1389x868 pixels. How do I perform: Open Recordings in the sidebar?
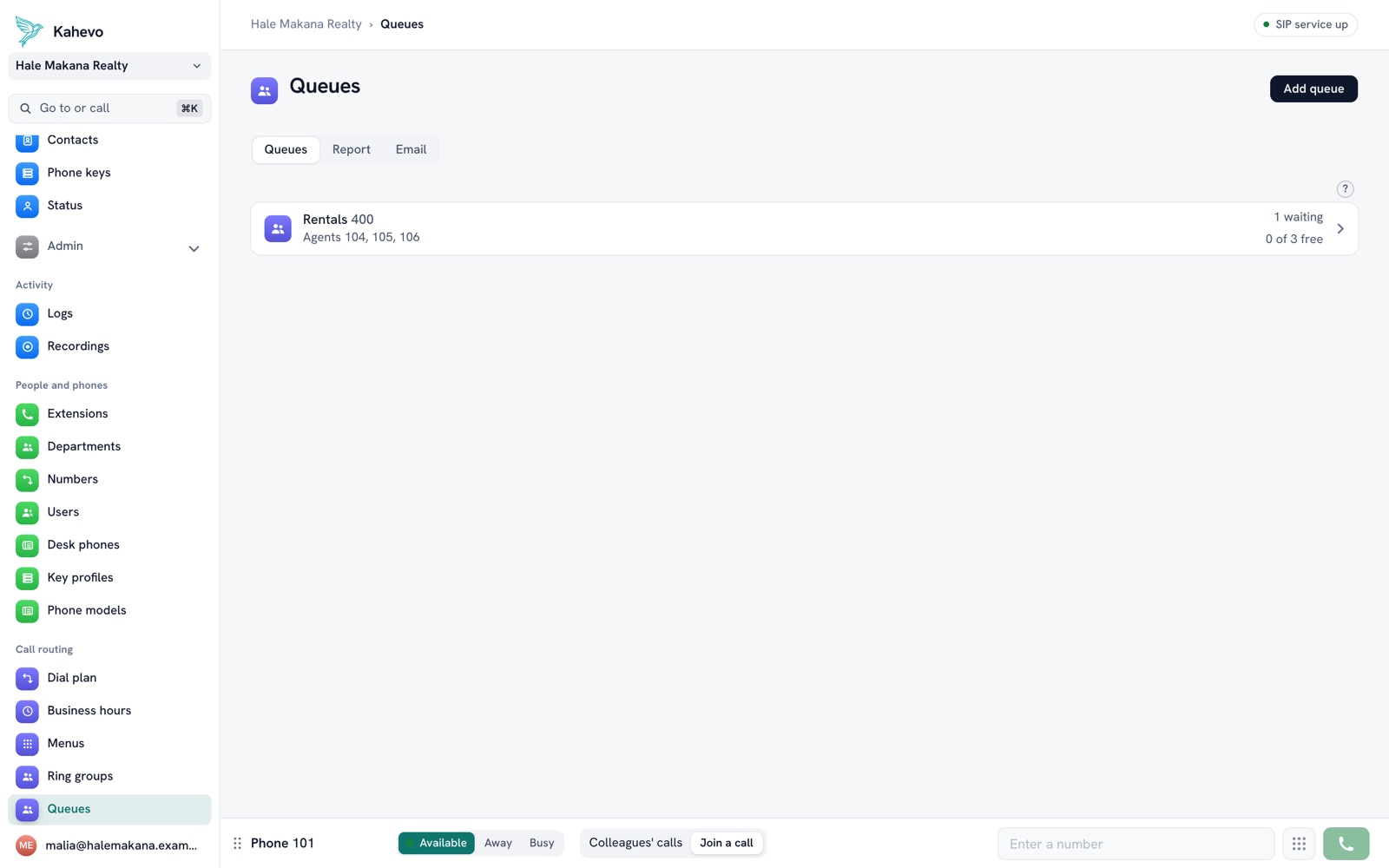tap(109, 346)
